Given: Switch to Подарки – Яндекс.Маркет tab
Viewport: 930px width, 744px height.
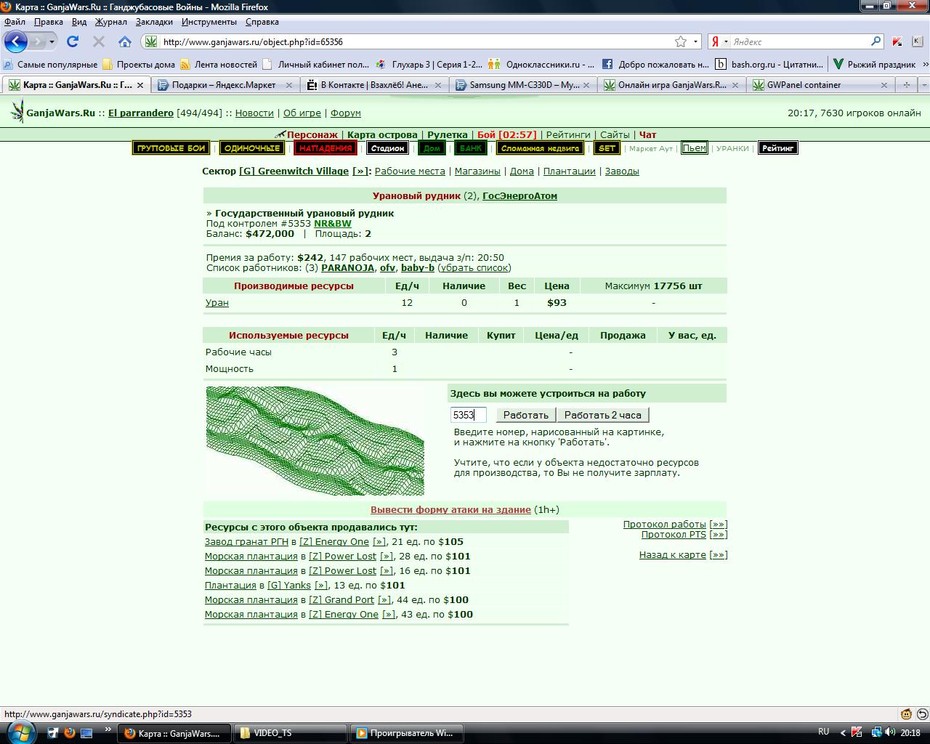Looking at the screenshot, I should point(224,85).
